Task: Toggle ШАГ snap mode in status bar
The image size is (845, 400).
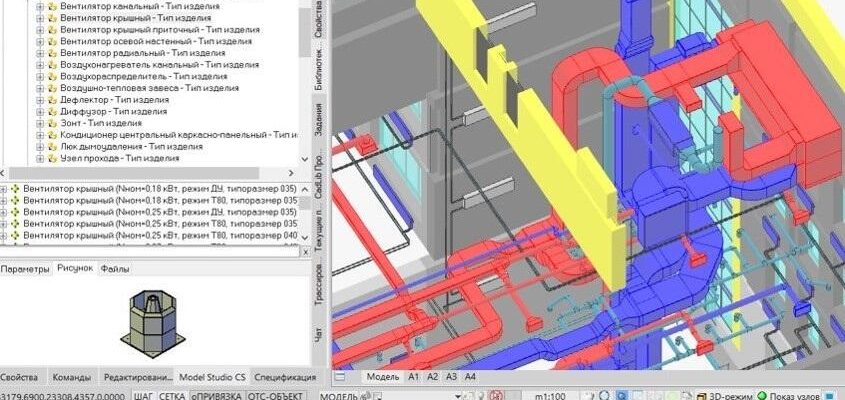Action: pos(143,394)
